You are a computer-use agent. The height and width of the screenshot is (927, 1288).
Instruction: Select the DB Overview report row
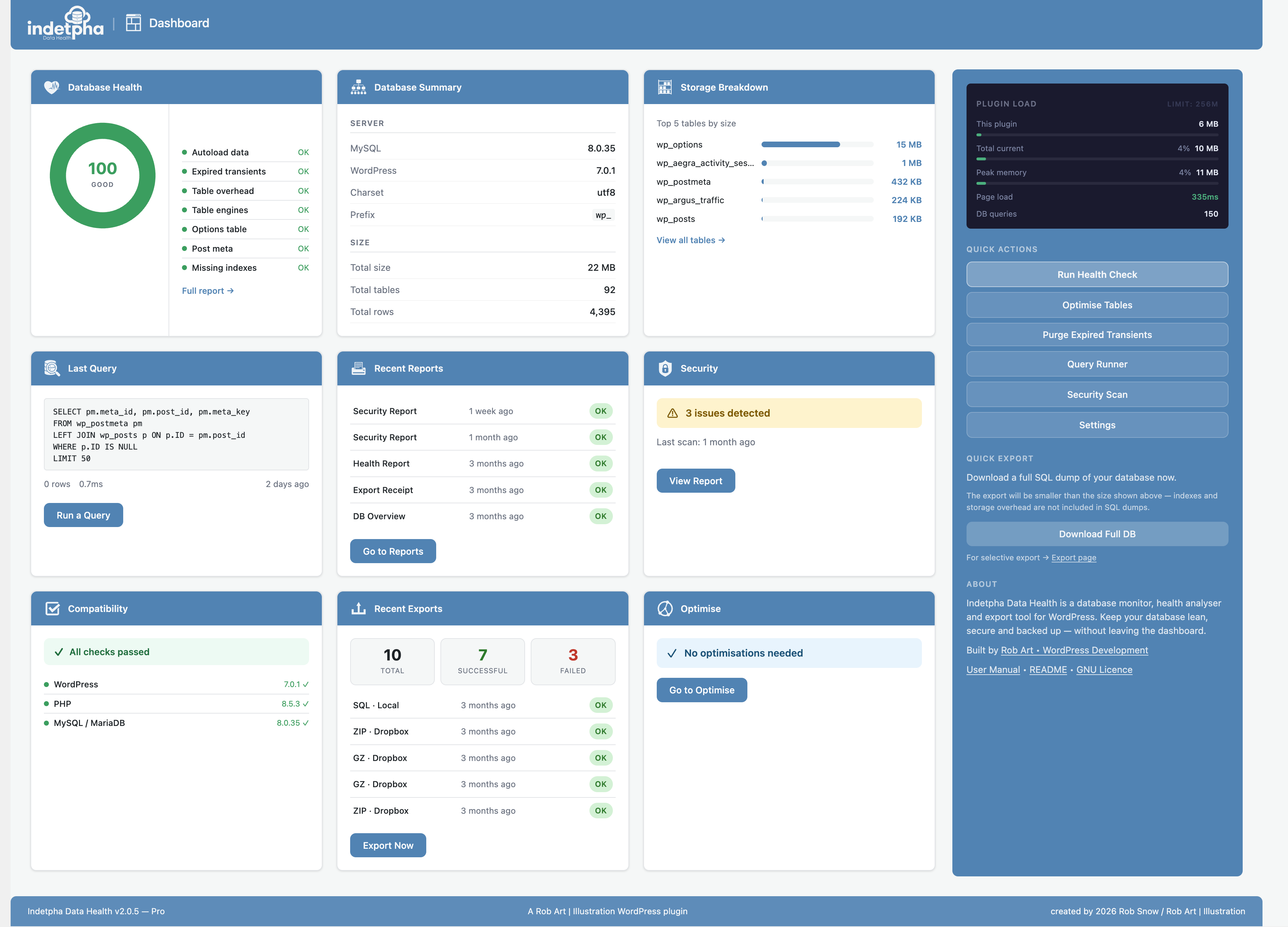[483, 516]
